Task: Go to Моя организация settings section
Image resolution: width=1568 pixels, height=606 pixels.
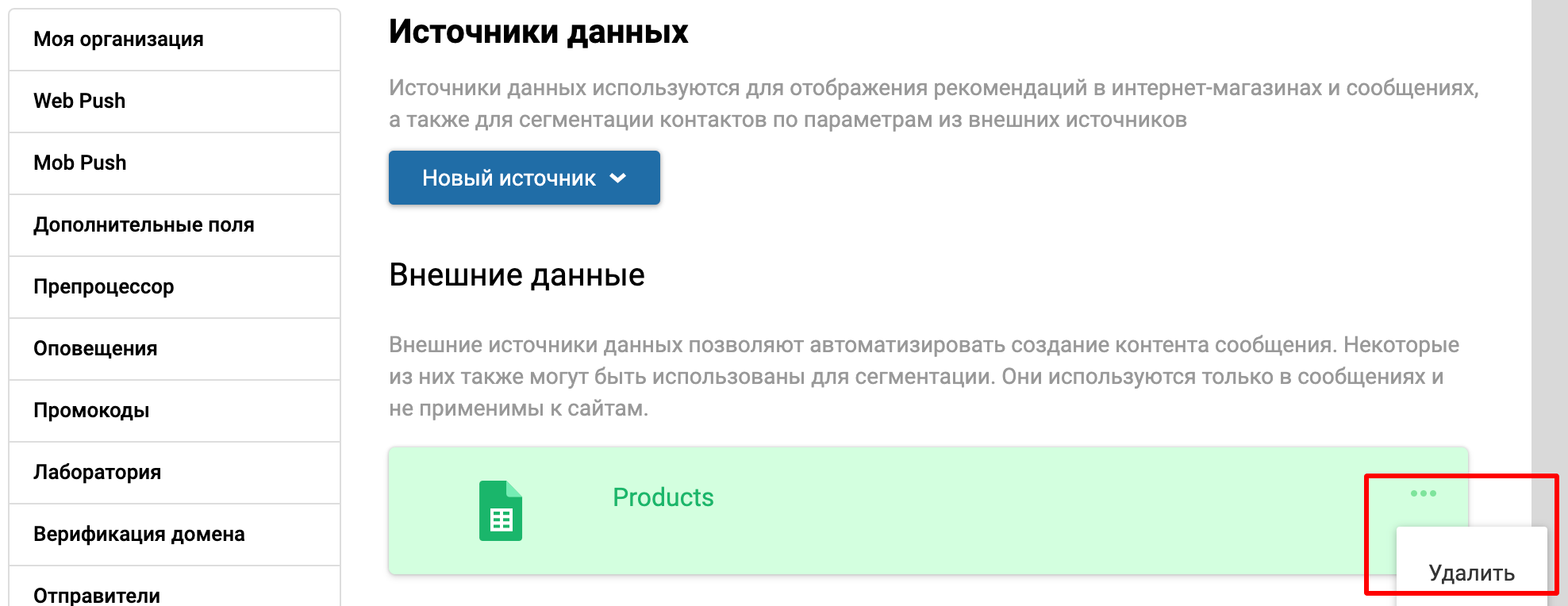Action: 118,39
